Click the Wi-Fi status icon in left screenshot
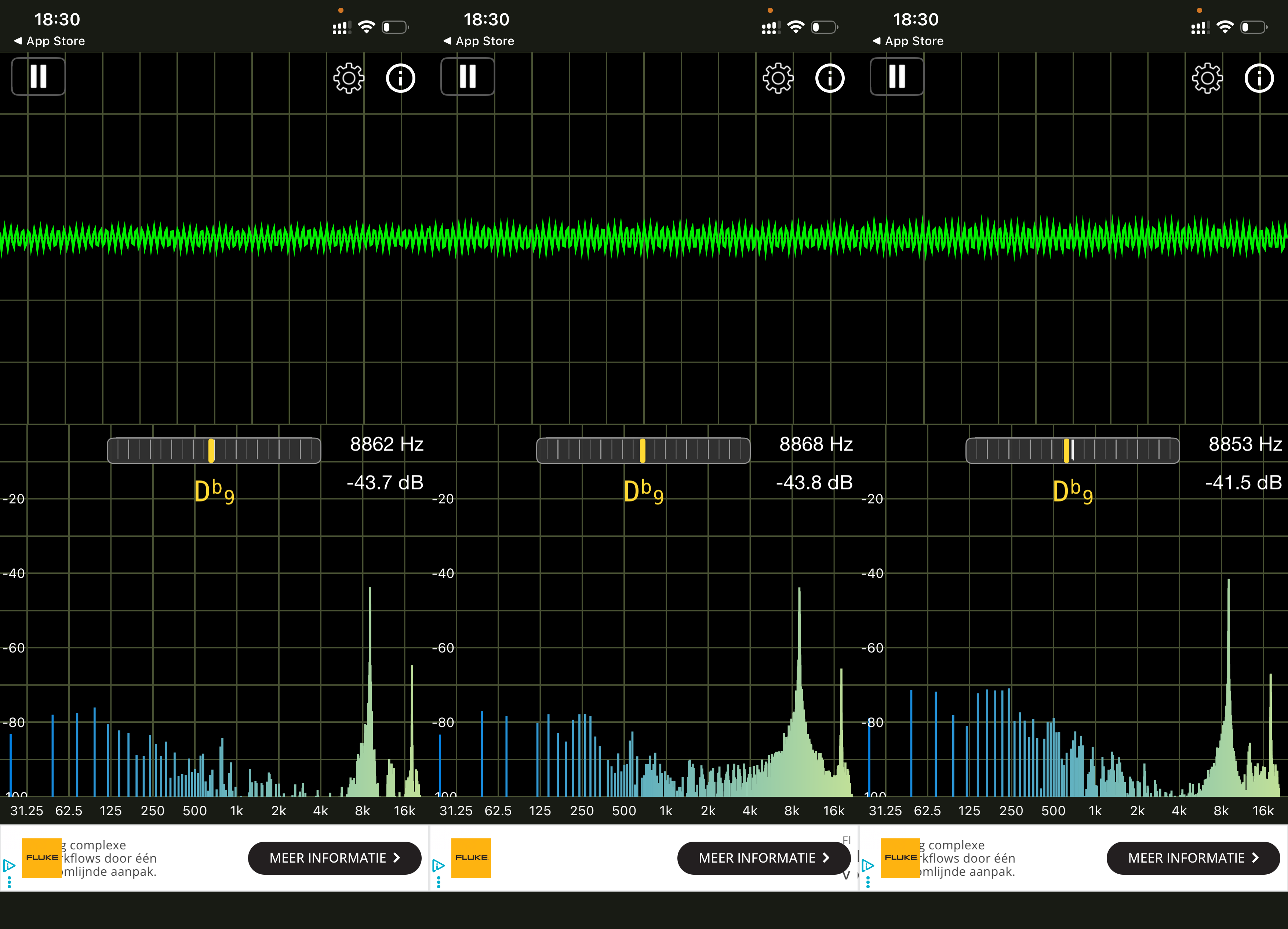Image resolution: width=1288 pixels, height=929 pixels. click(367, 27)
